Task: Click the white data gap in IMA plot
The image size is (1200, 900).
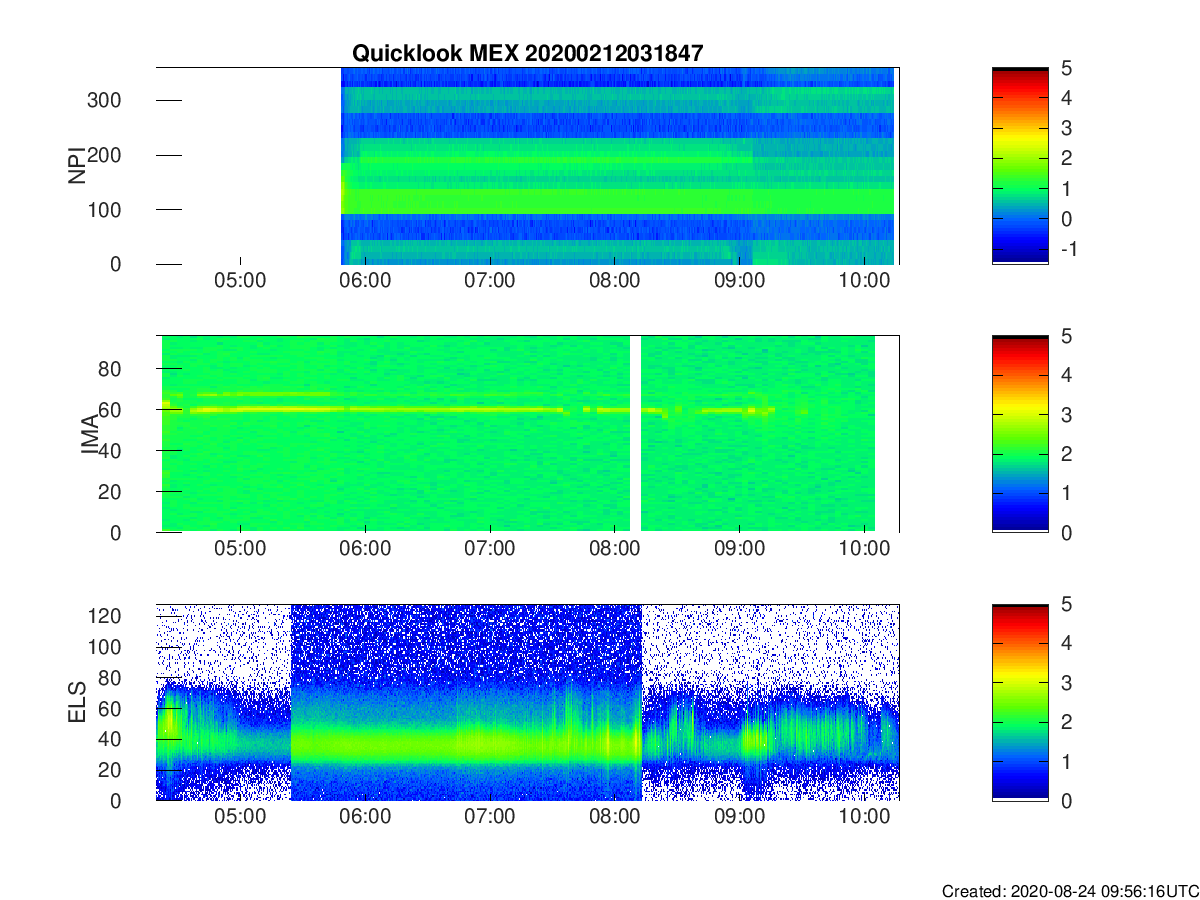Action: point(635,434)
